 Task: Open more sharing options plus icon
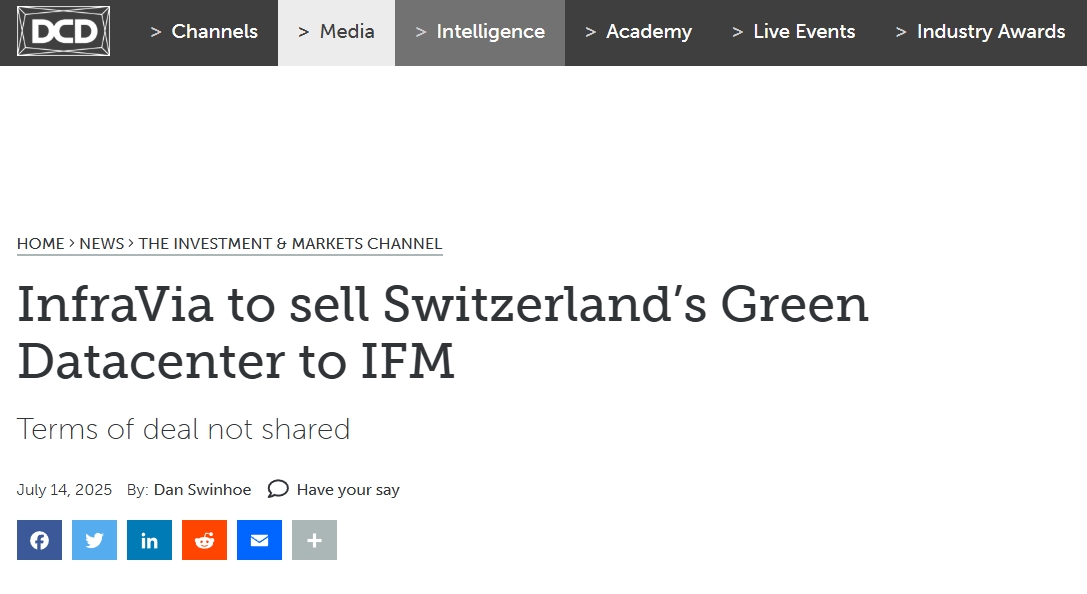coord(314,540)
